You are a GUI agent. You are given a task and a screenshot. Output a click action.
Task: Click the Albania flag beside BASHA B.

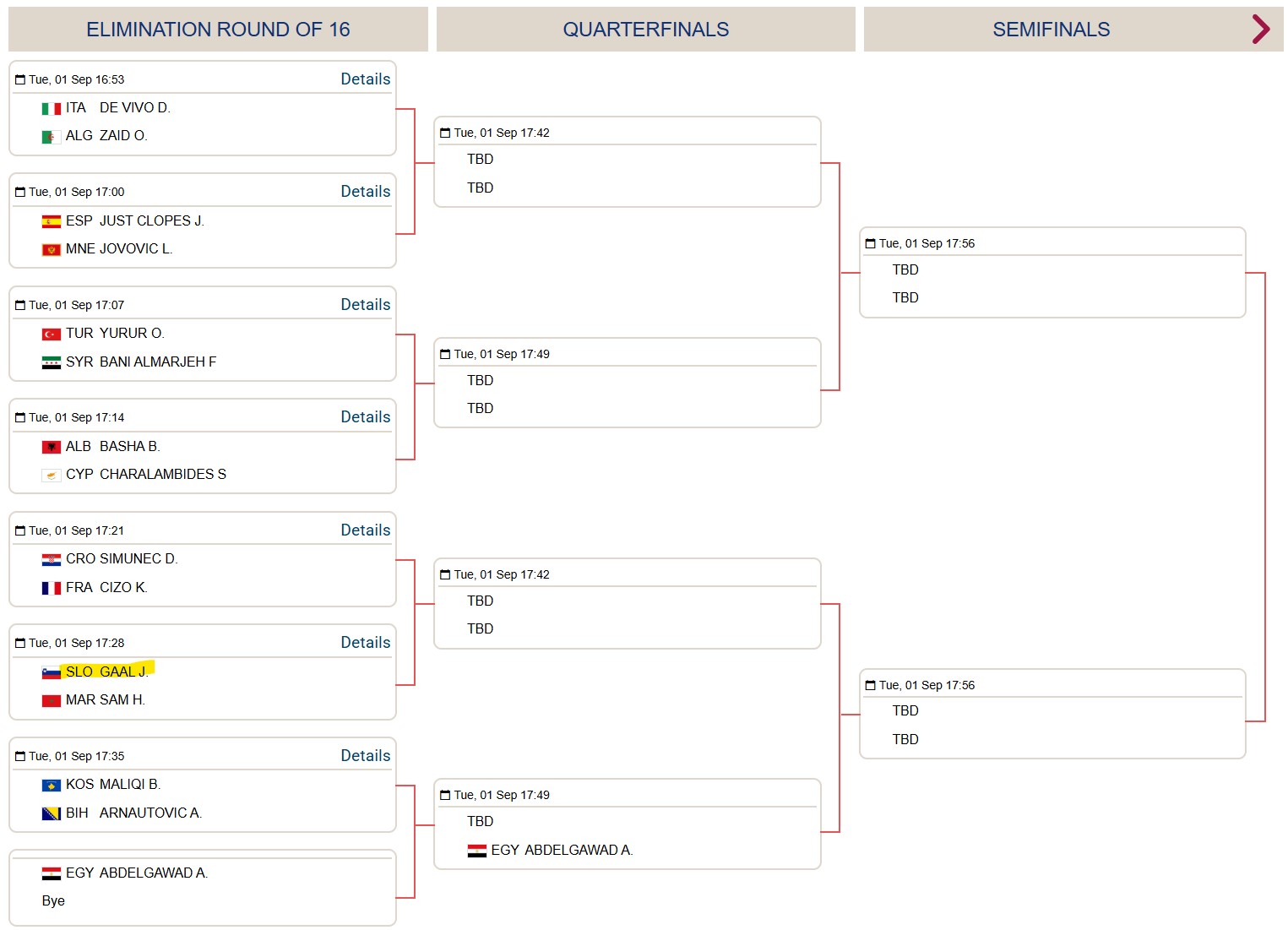(52, 447)
